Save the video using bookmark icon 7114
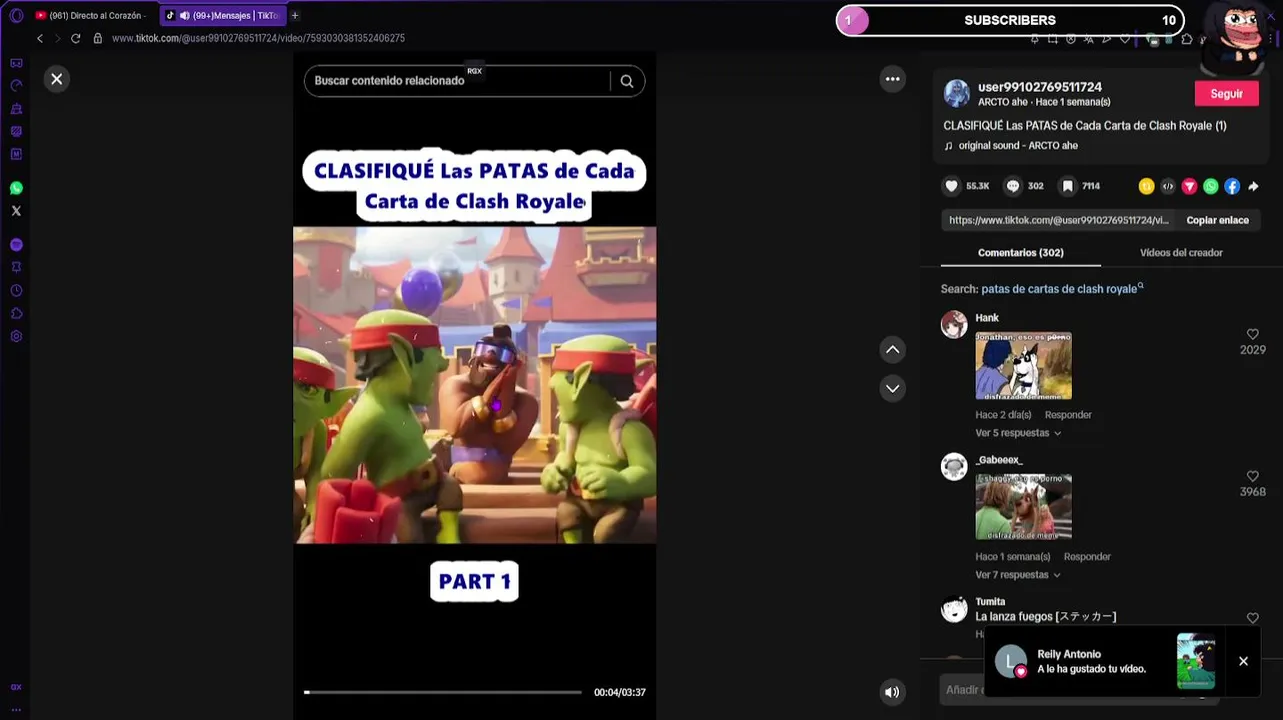The image size is (1283, 720). (x=1068, y=186)
